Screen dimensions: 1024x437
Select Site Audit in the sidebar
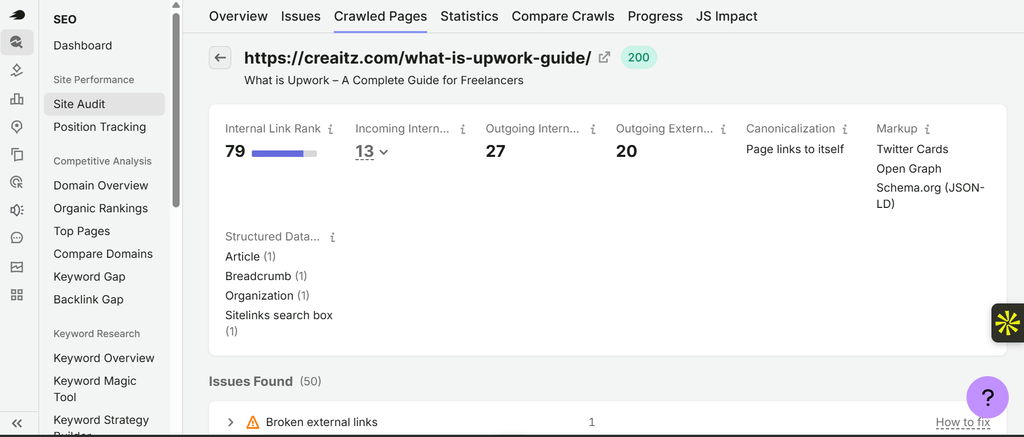[104, 104]
